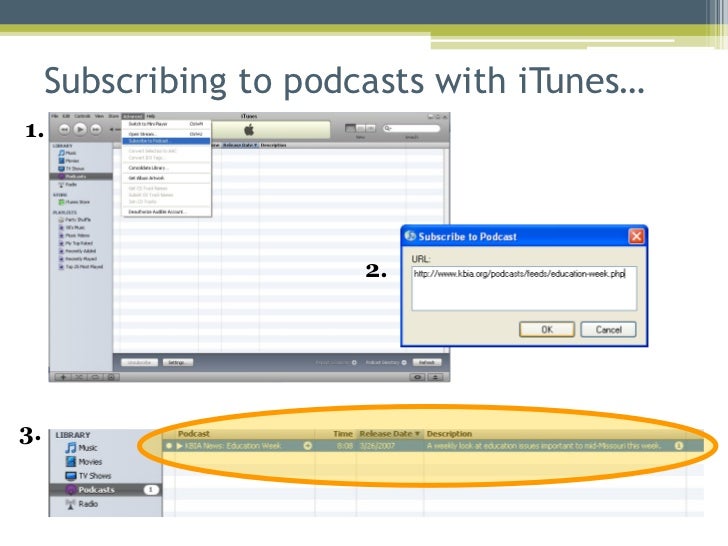The height and width of the screenshot is (546, 728).
Task: Switch to list view button in iTunes
Action: pyautogui.click(x=350, y=128)
